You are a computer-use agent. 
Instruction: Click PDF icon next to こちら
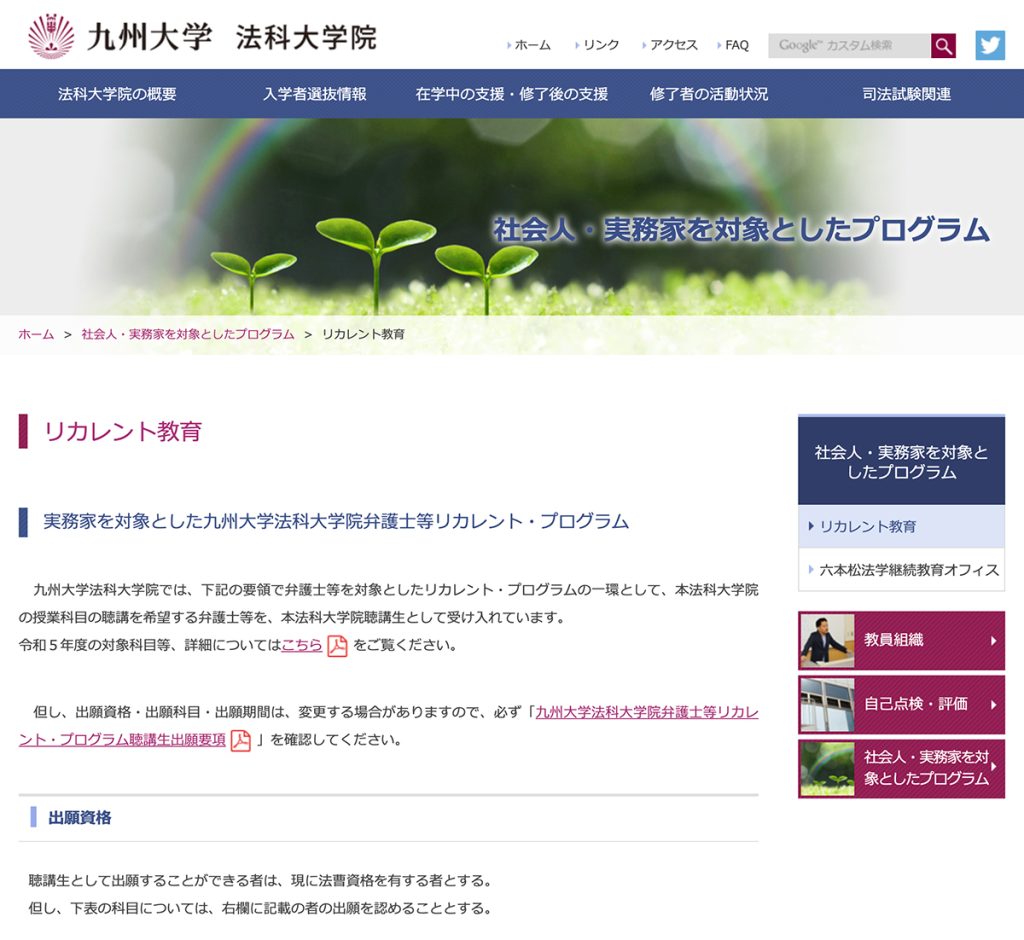337,646
